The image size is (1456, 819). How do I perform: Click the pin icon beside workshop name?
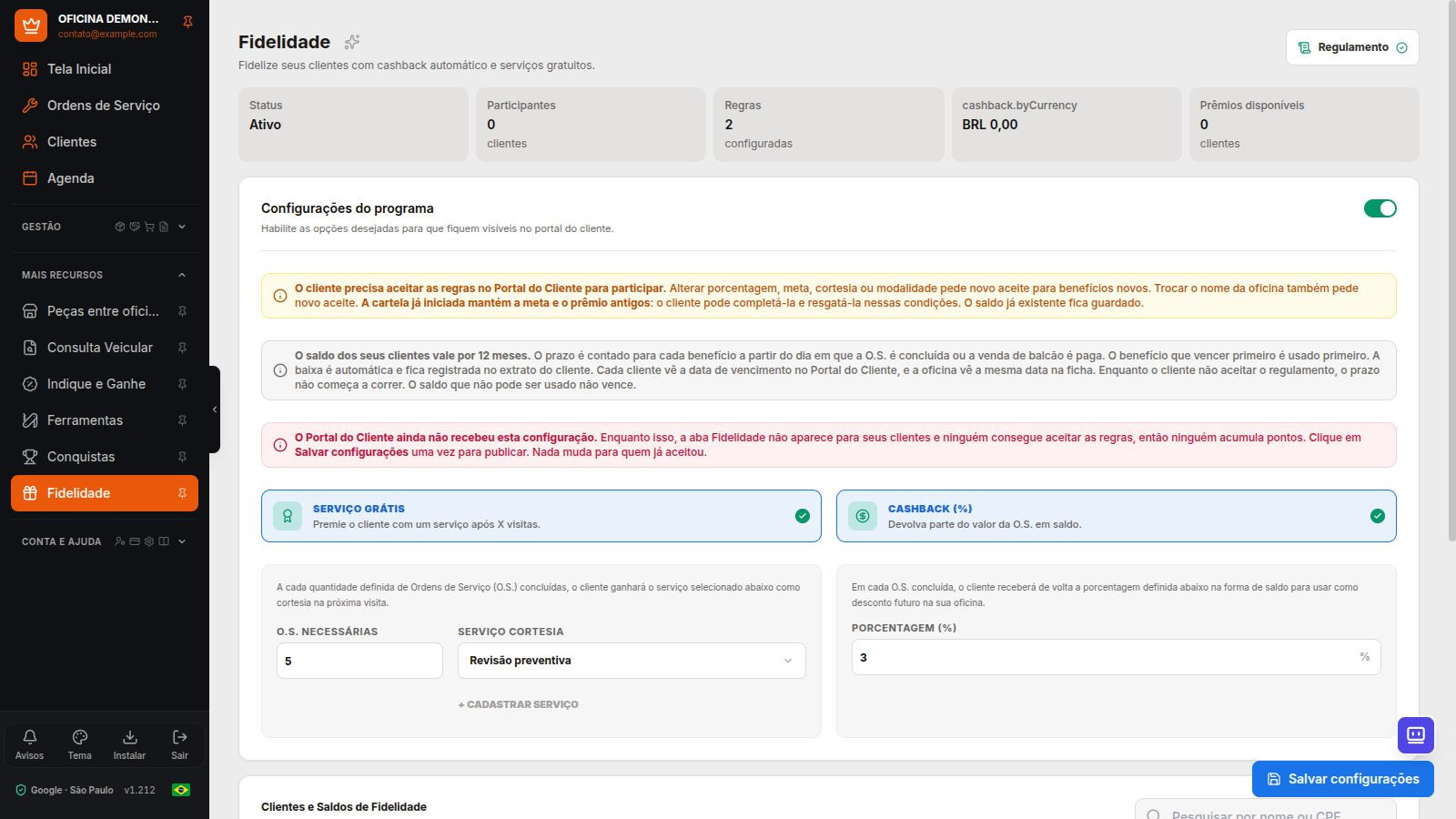[x=187, y=22]
